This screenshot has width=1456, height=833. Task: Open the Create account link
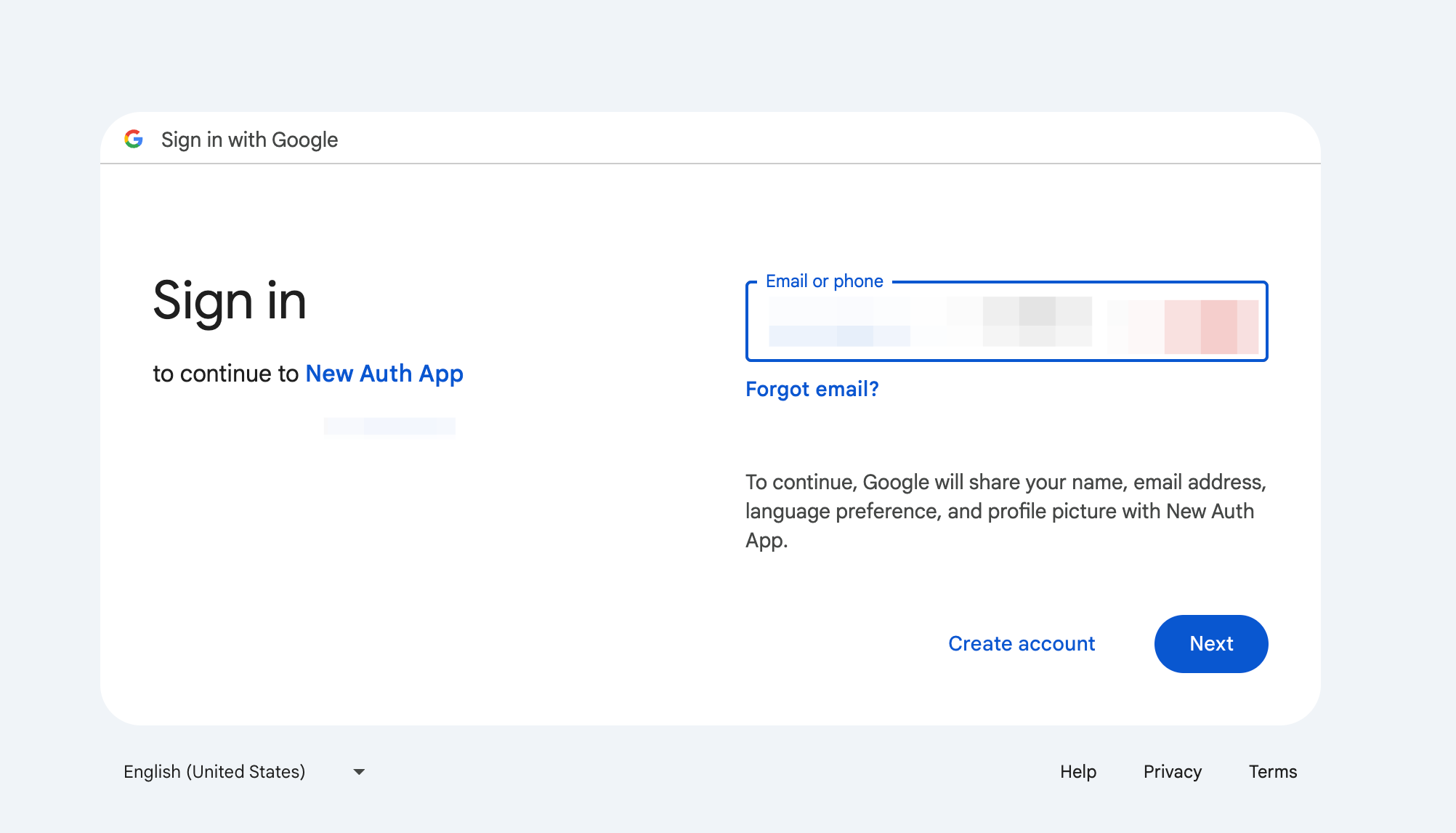tap(1022, 644)
